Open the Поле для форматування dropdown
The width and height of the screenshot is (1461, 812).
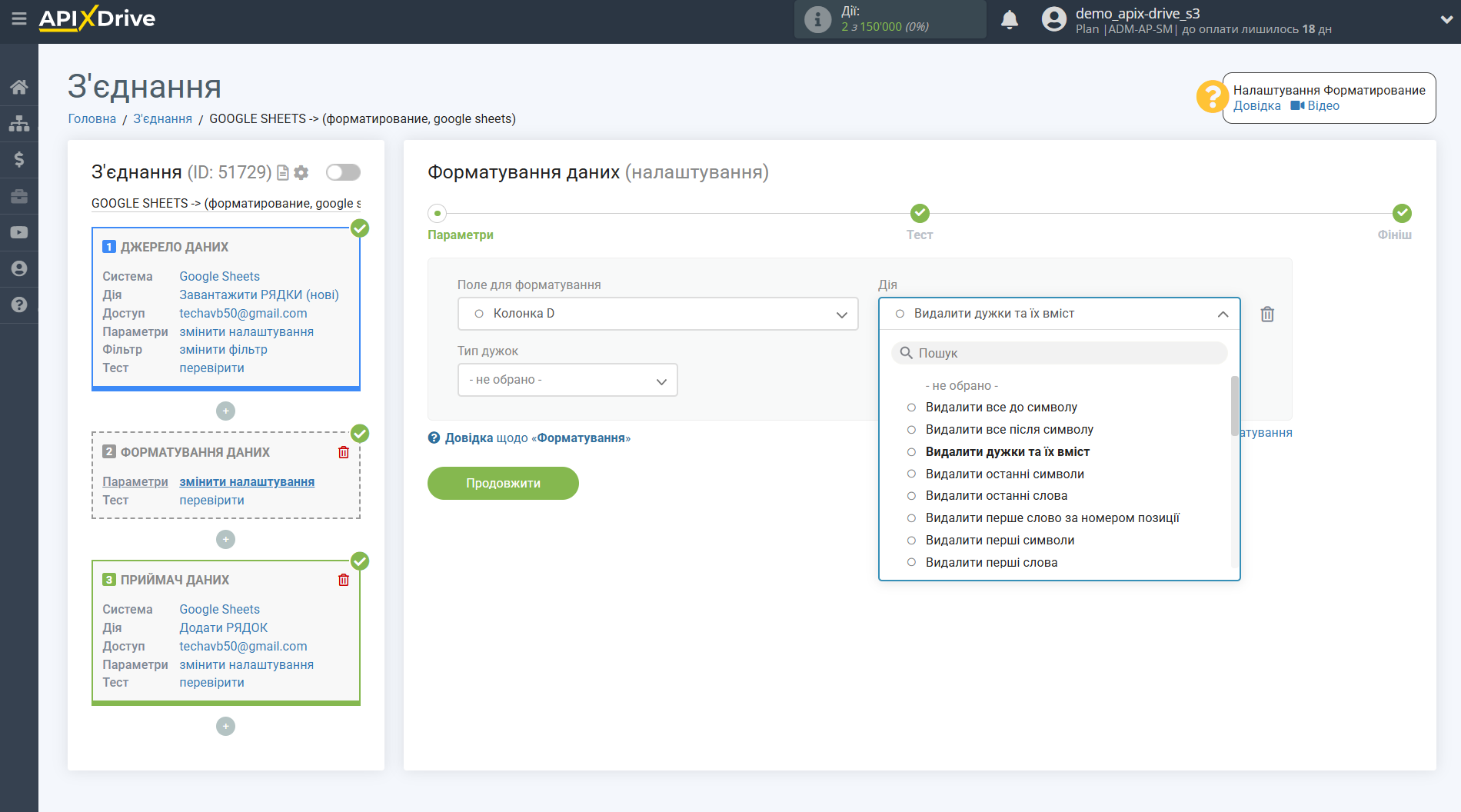click(x=658, y=314)
